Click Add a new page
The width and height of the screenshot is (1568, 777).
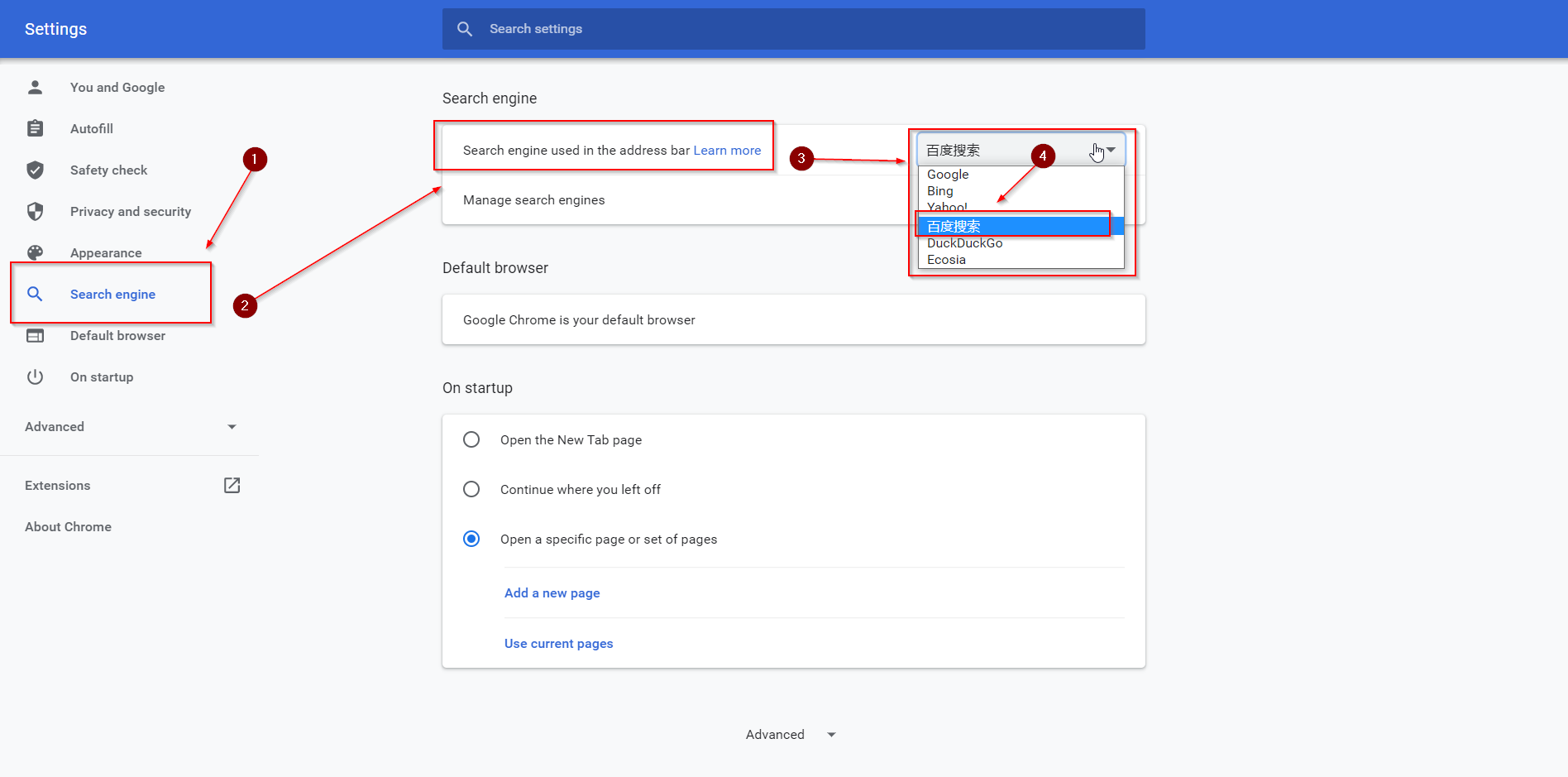tap(552, 592)
